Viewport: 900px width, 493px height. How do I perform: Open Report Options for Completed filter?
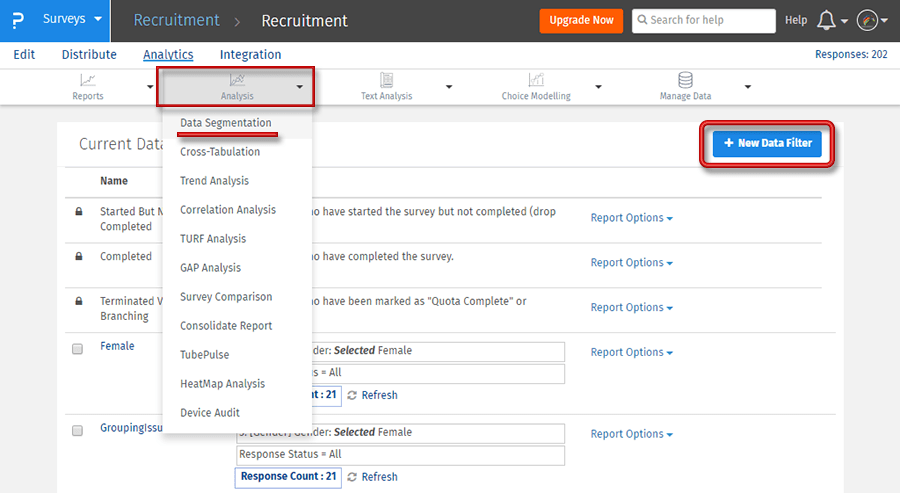[x=631, y=263]
